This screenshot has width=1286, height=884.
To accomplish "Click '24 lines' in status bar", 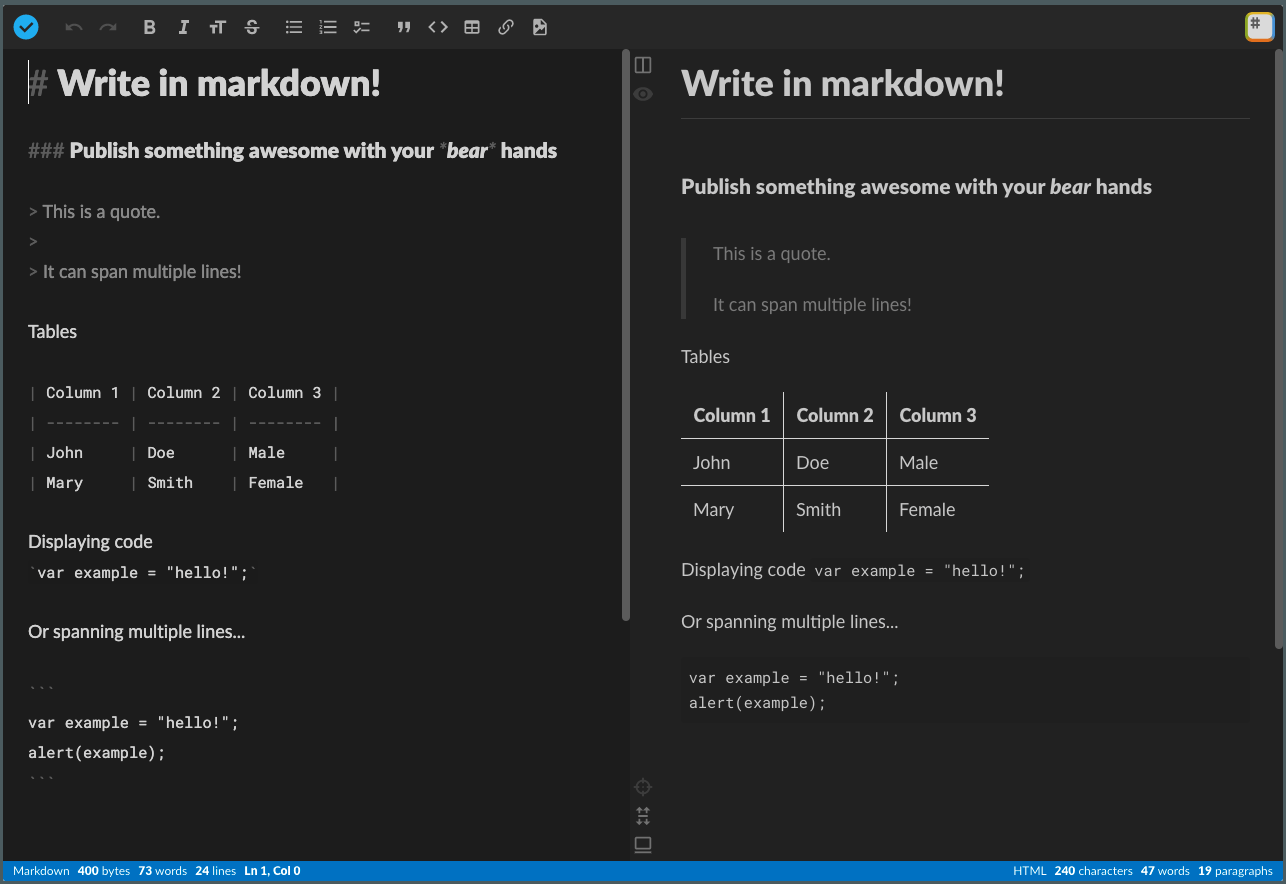I will 216,871.
